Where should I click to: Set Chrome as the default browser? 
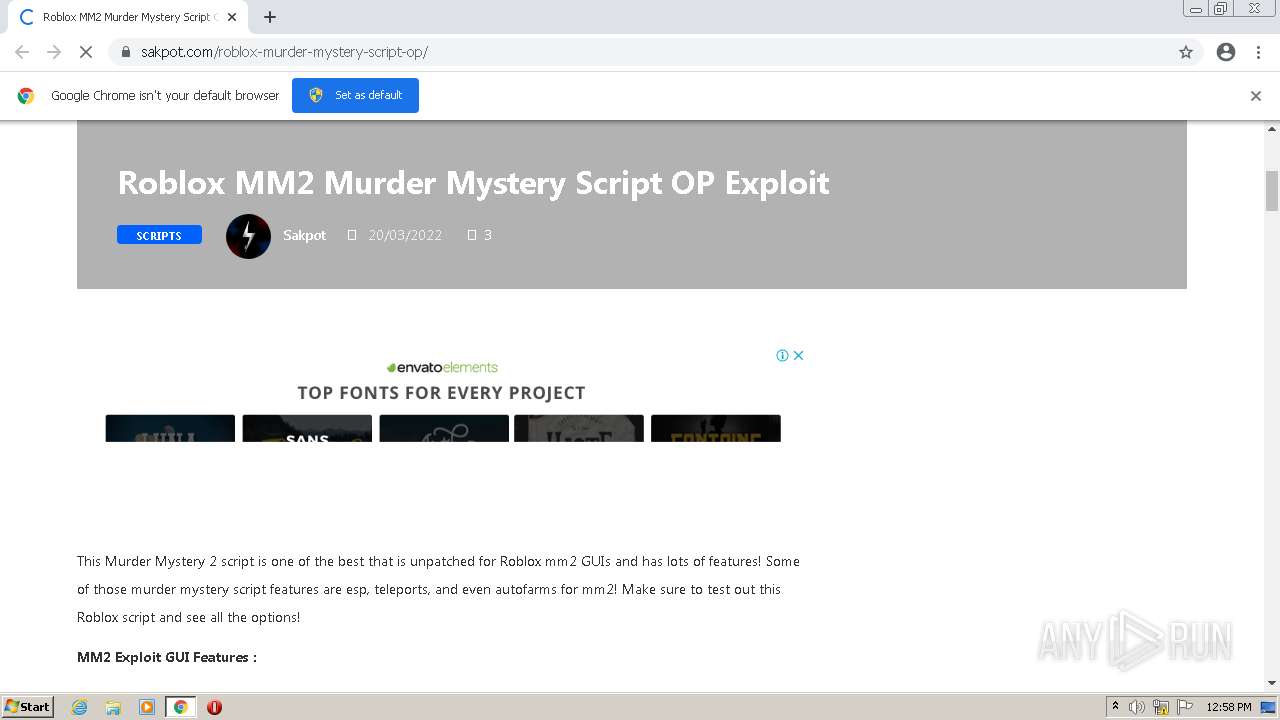coord(355,95)
